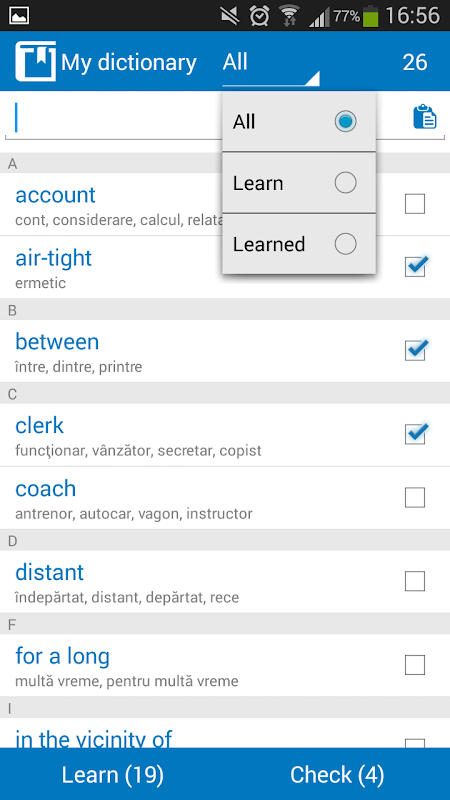The width and height of the screenshot is (450, 800).
Task: Choose All in the dropdown list
Action: click(299, 121)
